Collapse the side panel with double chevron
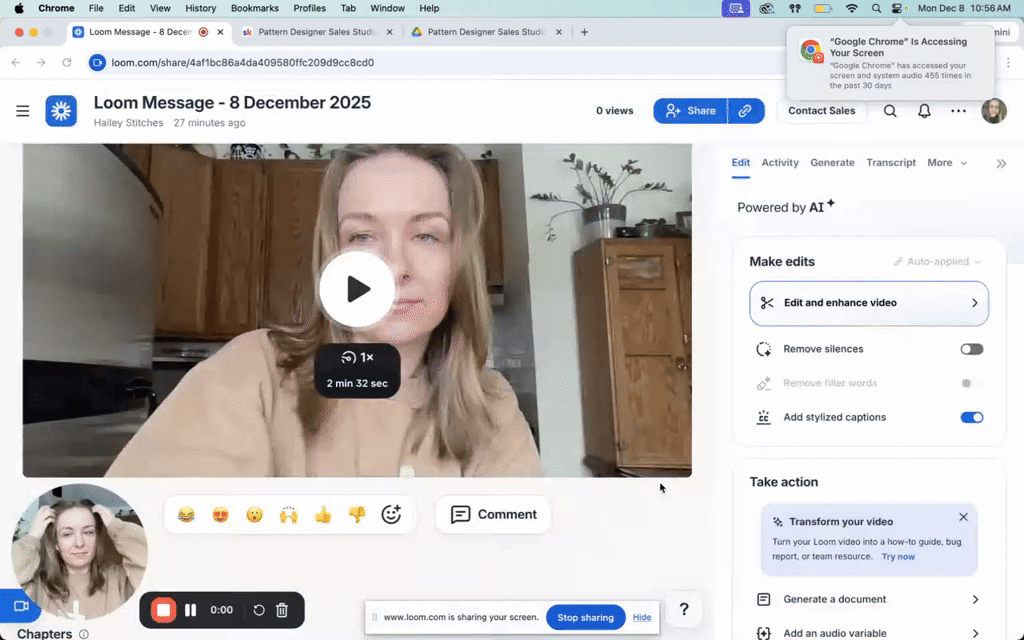Screen dimensions: 1024x640 (x=1001, y=163)
